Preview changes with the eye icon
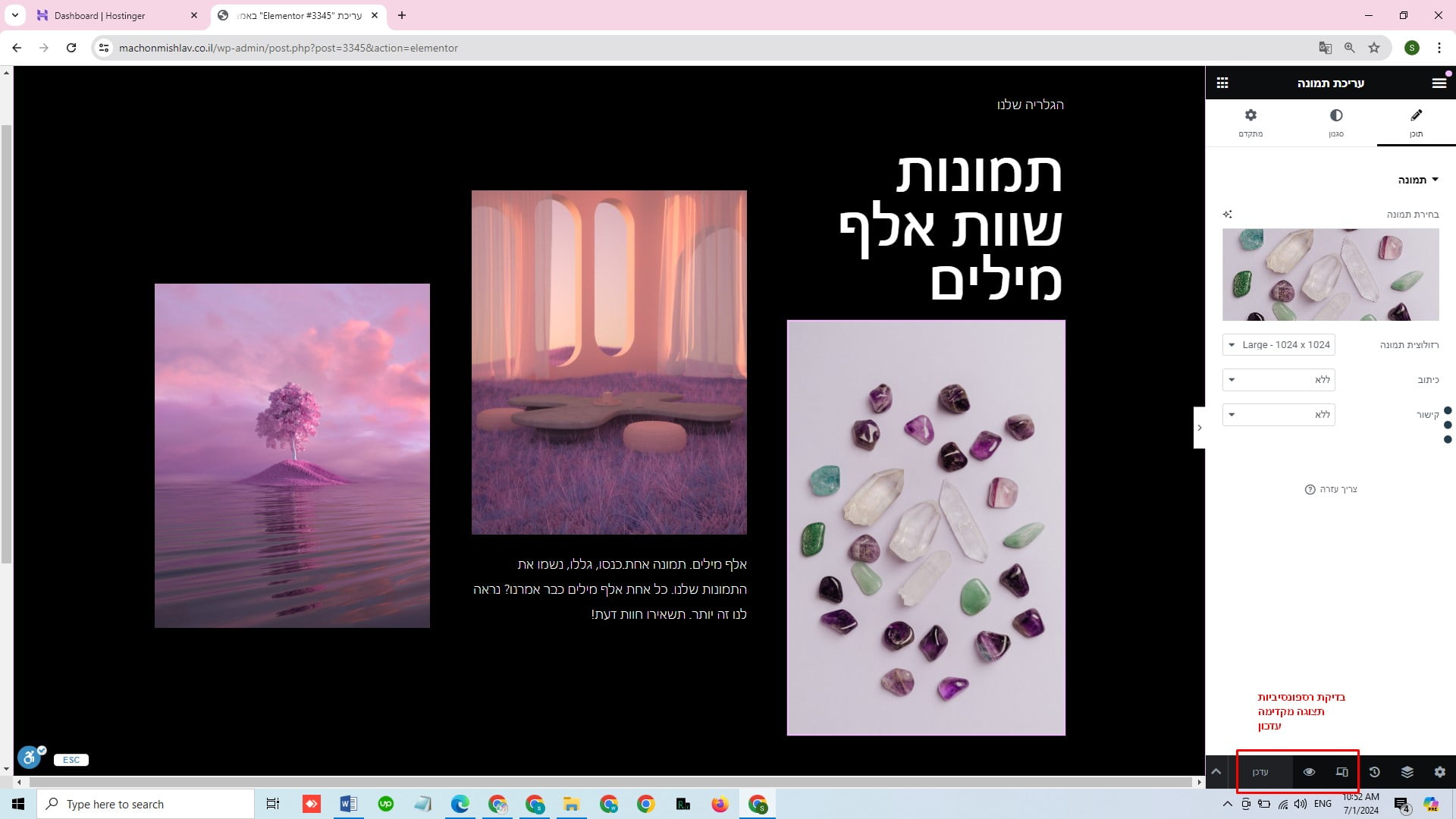 1309,772
